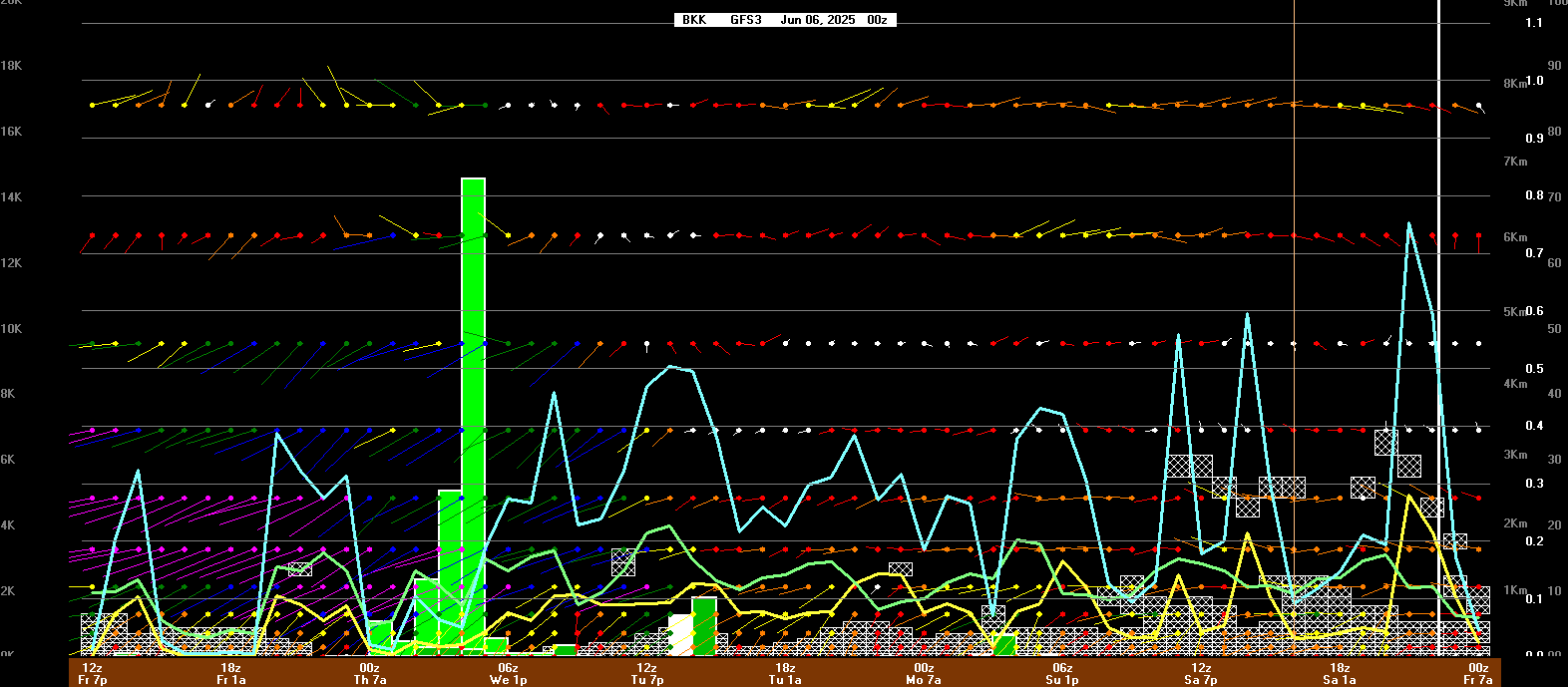Click the thick white vertical time marker
The image size is (1568, 687).
[x=1438, y=327]
